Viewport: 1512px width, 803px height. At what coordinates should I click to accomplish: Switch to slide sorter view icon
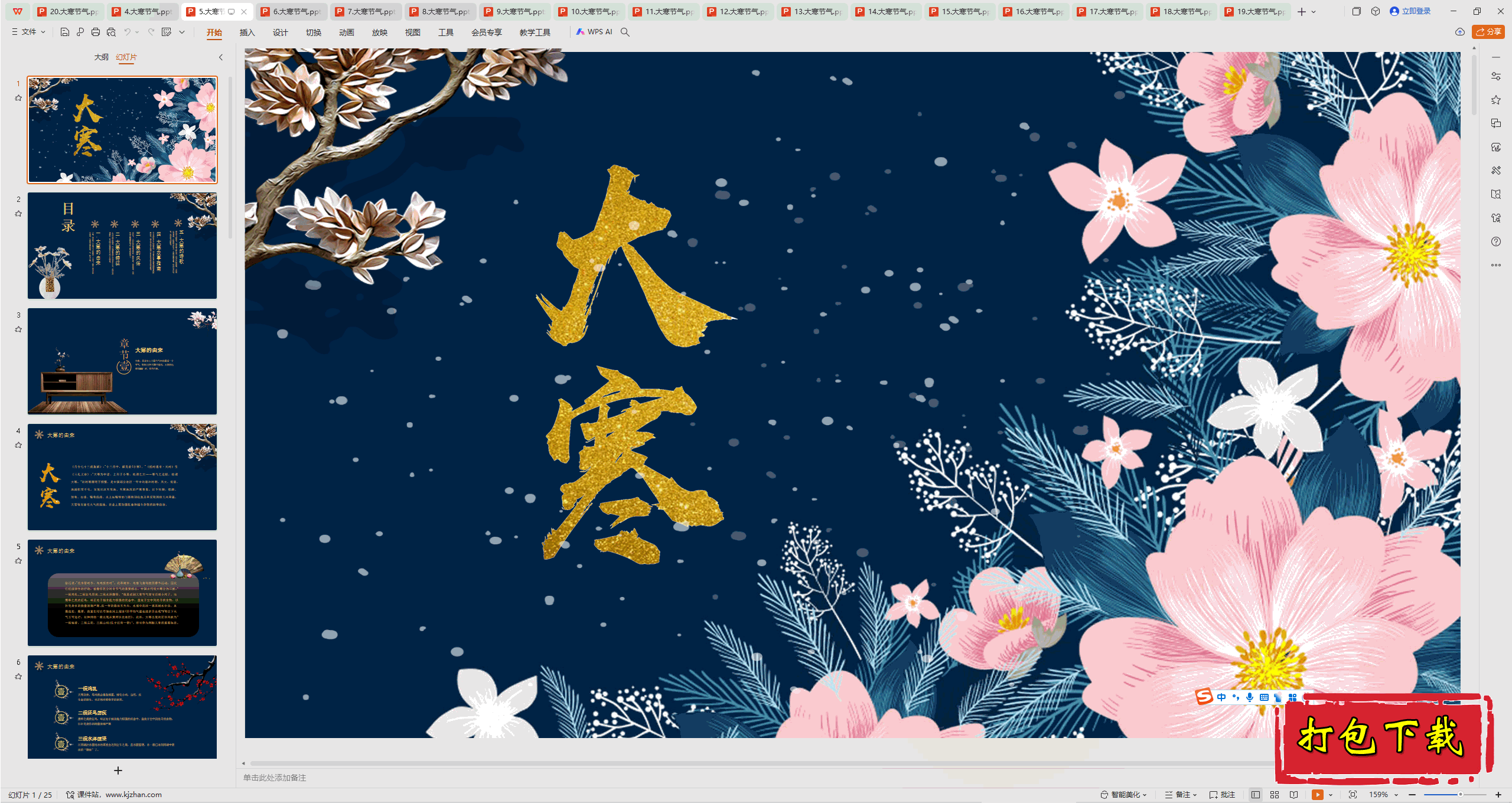[1275, 795]
